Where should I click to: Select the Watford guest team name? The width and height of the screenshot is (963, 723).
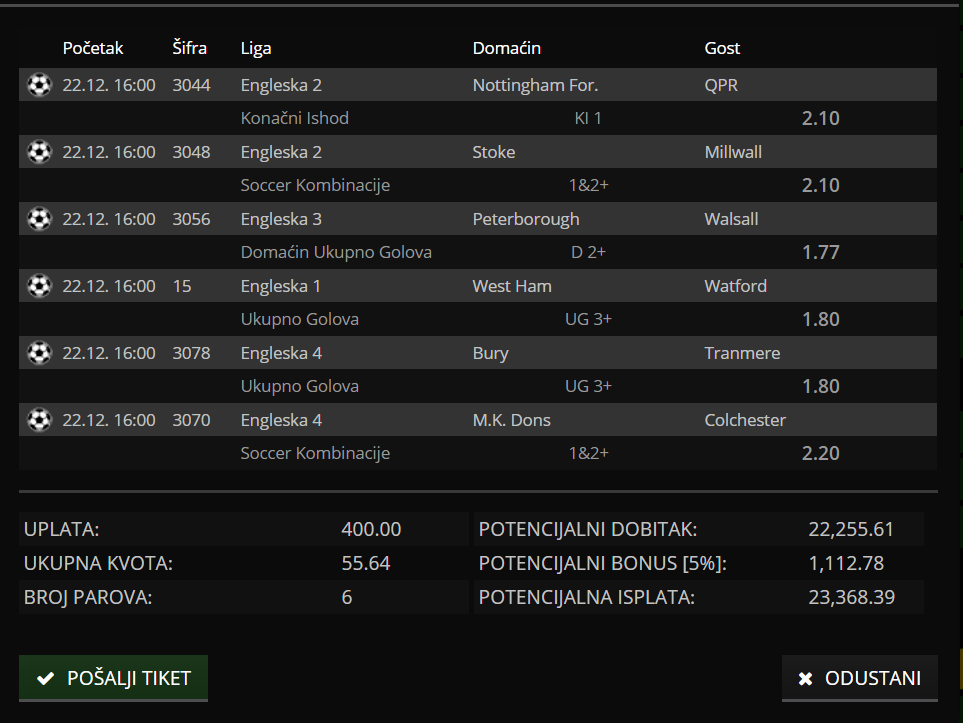pos(736,286)
